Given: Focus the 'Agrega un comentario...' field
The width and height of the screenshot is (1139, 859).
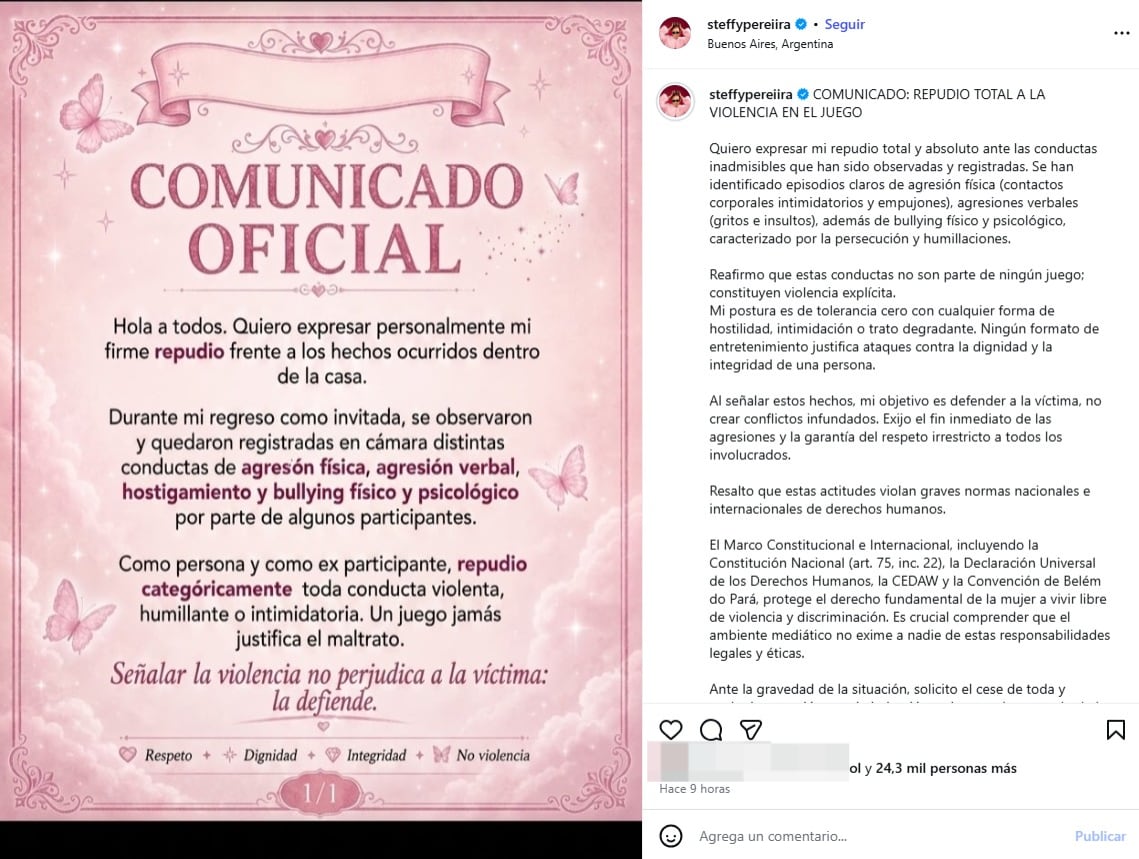Looking at the screenshot, I should coord(879,836).
